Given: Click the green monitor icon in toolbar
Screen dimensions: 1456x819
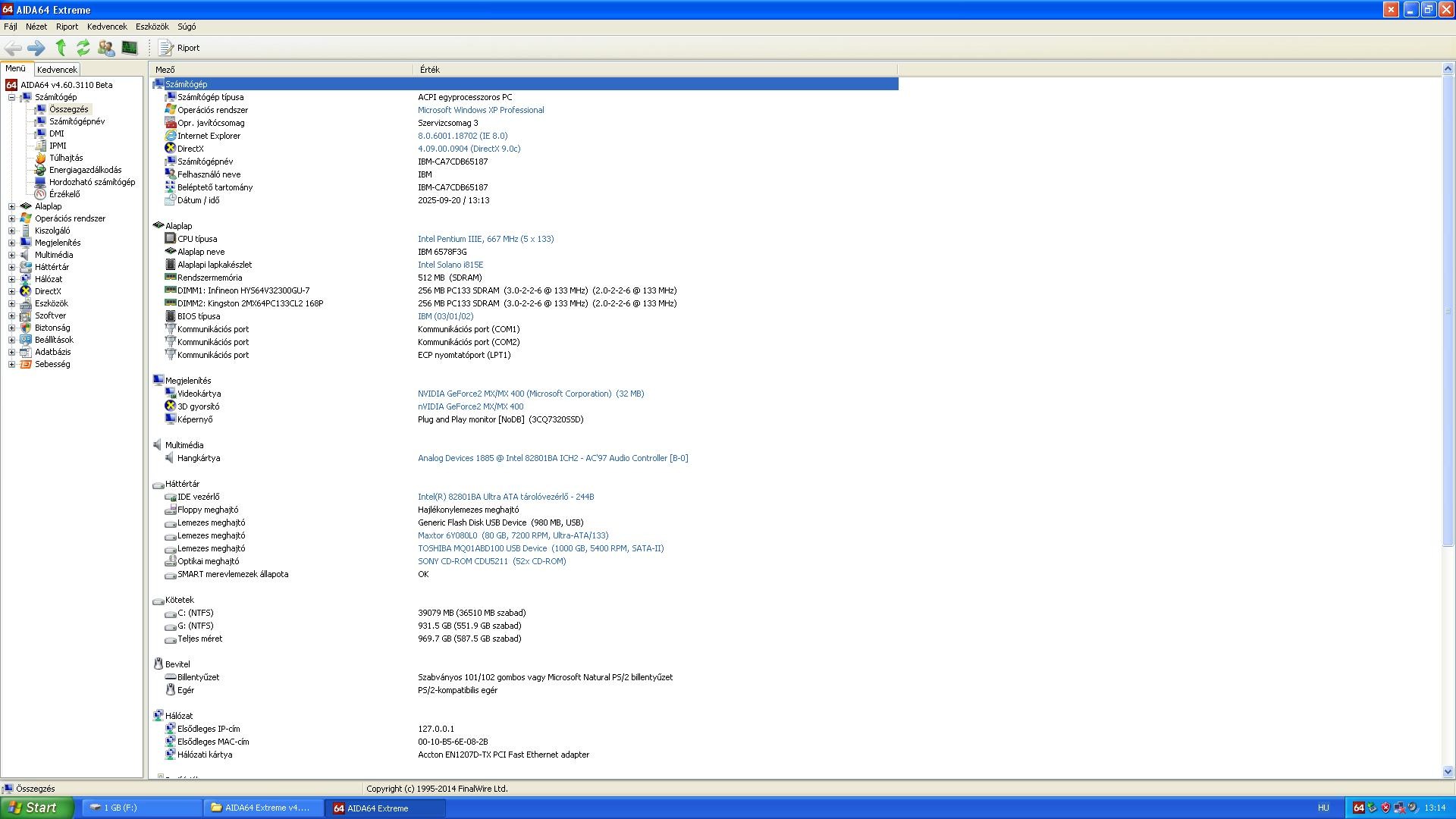Looking at the screenshot, I should [x=130, y=48].
